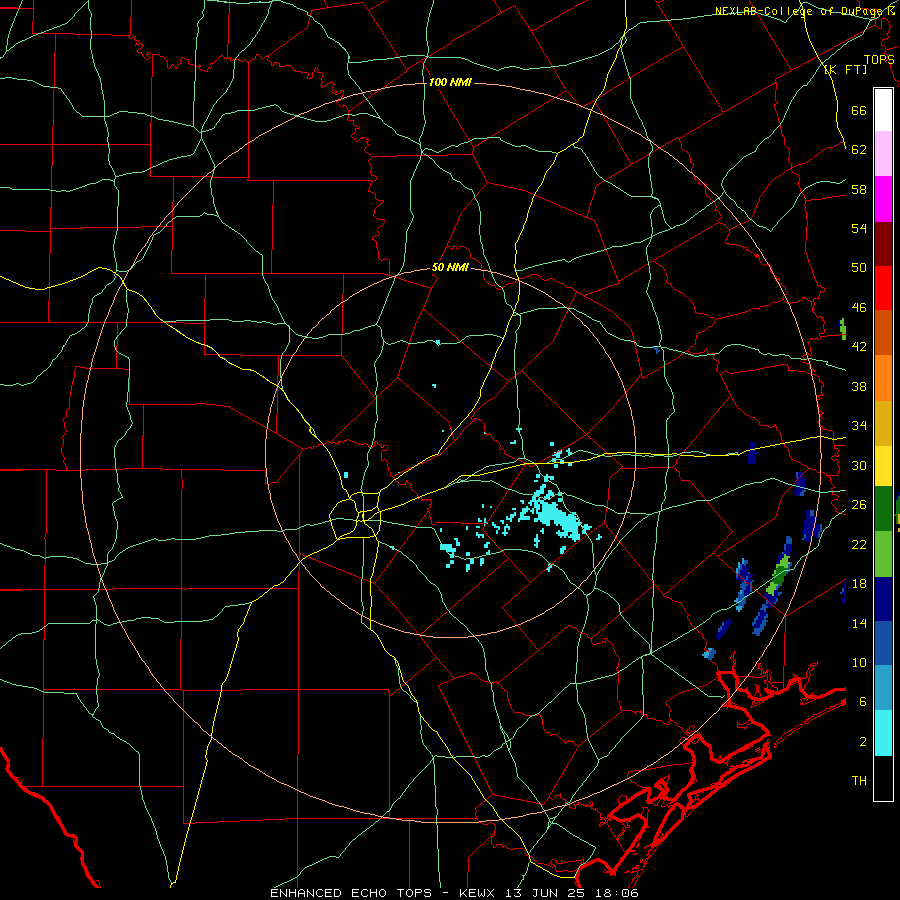
Task: Click the legend value 2
Action: coord(863,742)
